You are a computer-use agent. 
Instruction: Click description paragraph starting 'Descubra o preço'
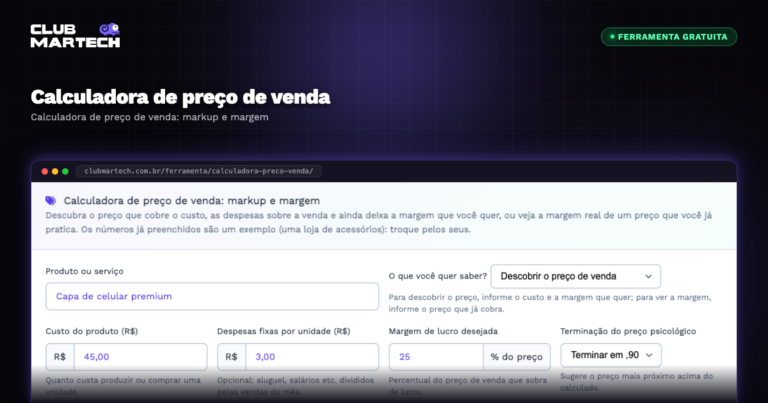pyautogui.click(x=379, y=222)
